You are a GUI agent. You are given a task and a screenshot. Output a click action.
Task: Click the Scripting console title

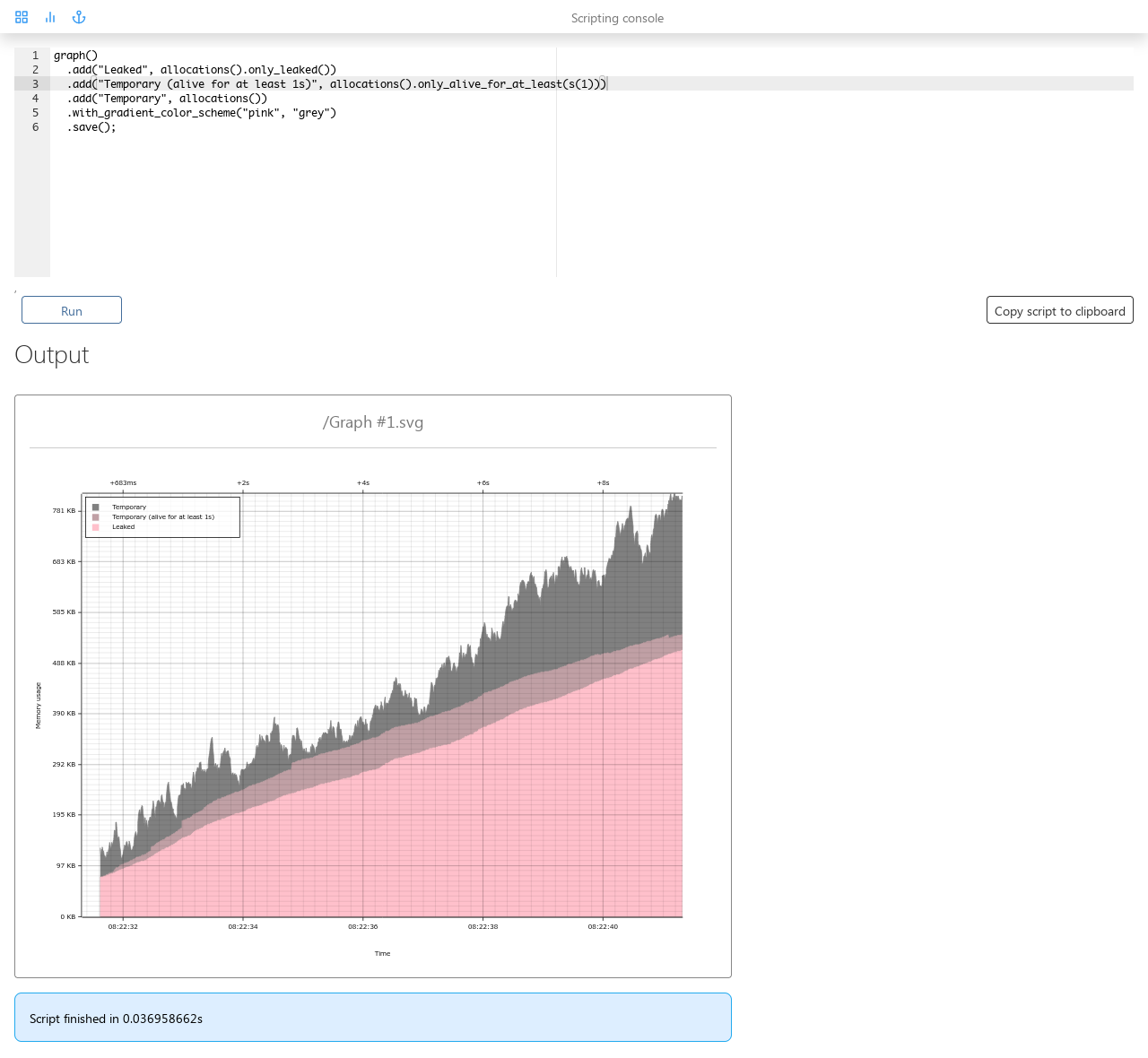click(x=617, y=18)
